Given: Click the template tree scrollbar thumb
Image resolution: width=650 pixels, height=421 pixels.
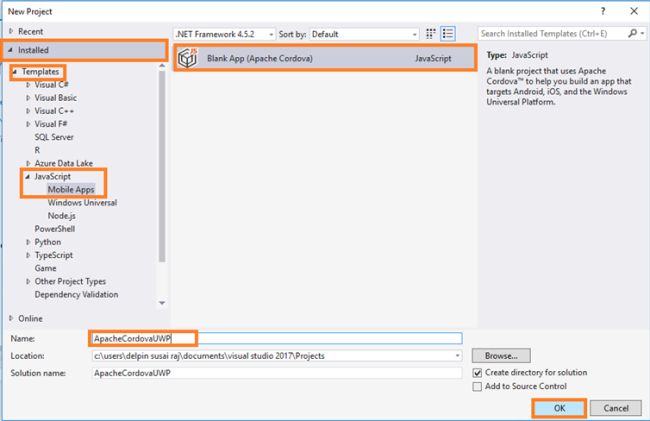Looking at the screenshot, I should pos(162,166).
